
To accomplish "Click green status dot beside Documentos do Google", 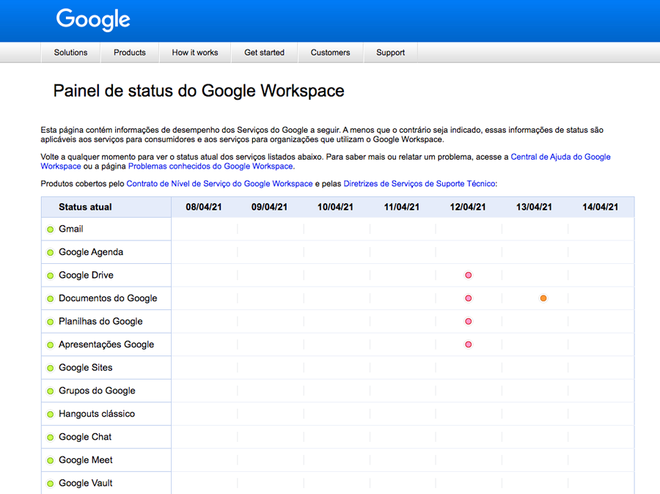I will (51, 299).
